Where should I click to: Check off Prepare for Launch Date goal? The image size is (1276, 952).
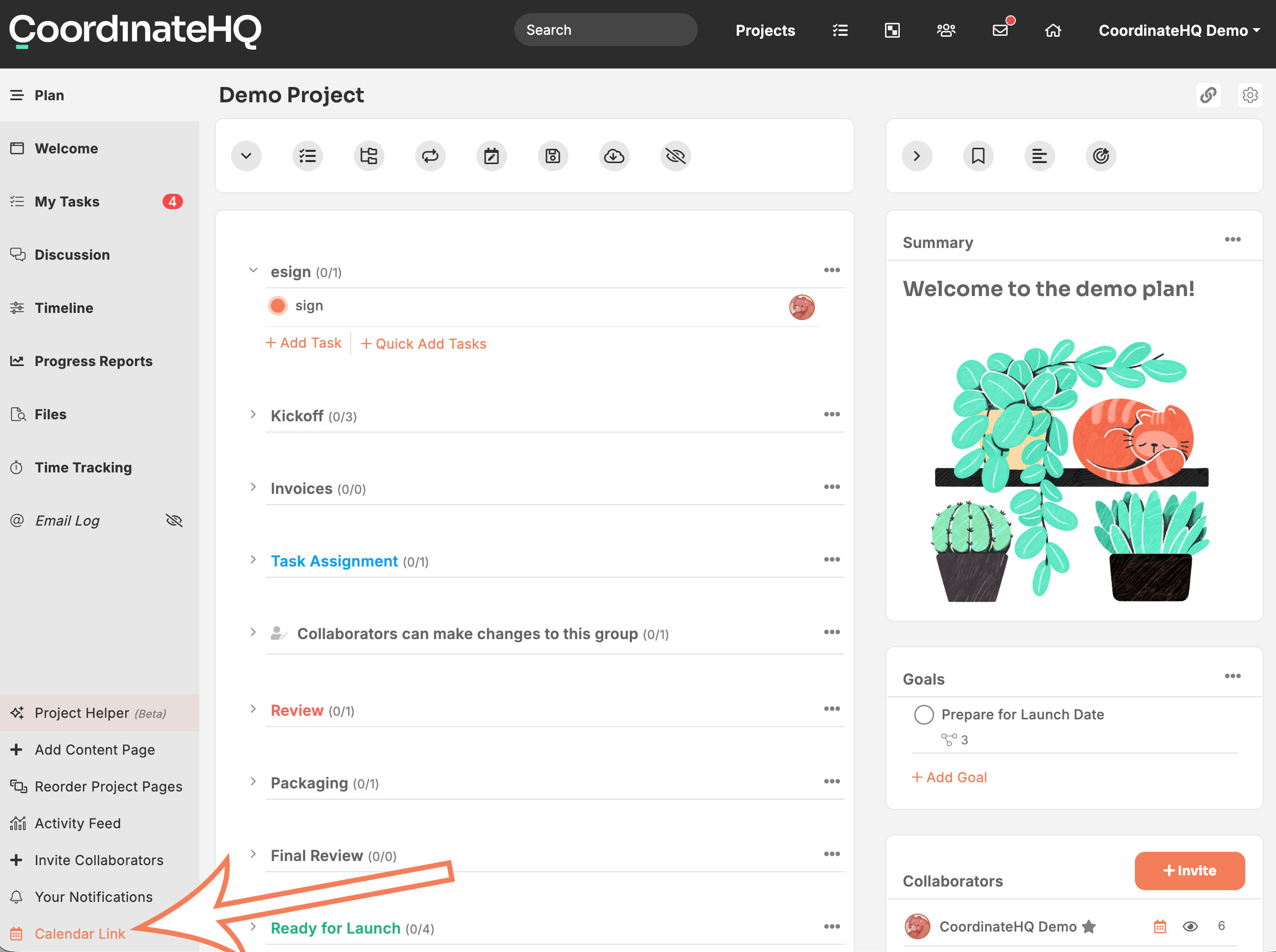924,715
